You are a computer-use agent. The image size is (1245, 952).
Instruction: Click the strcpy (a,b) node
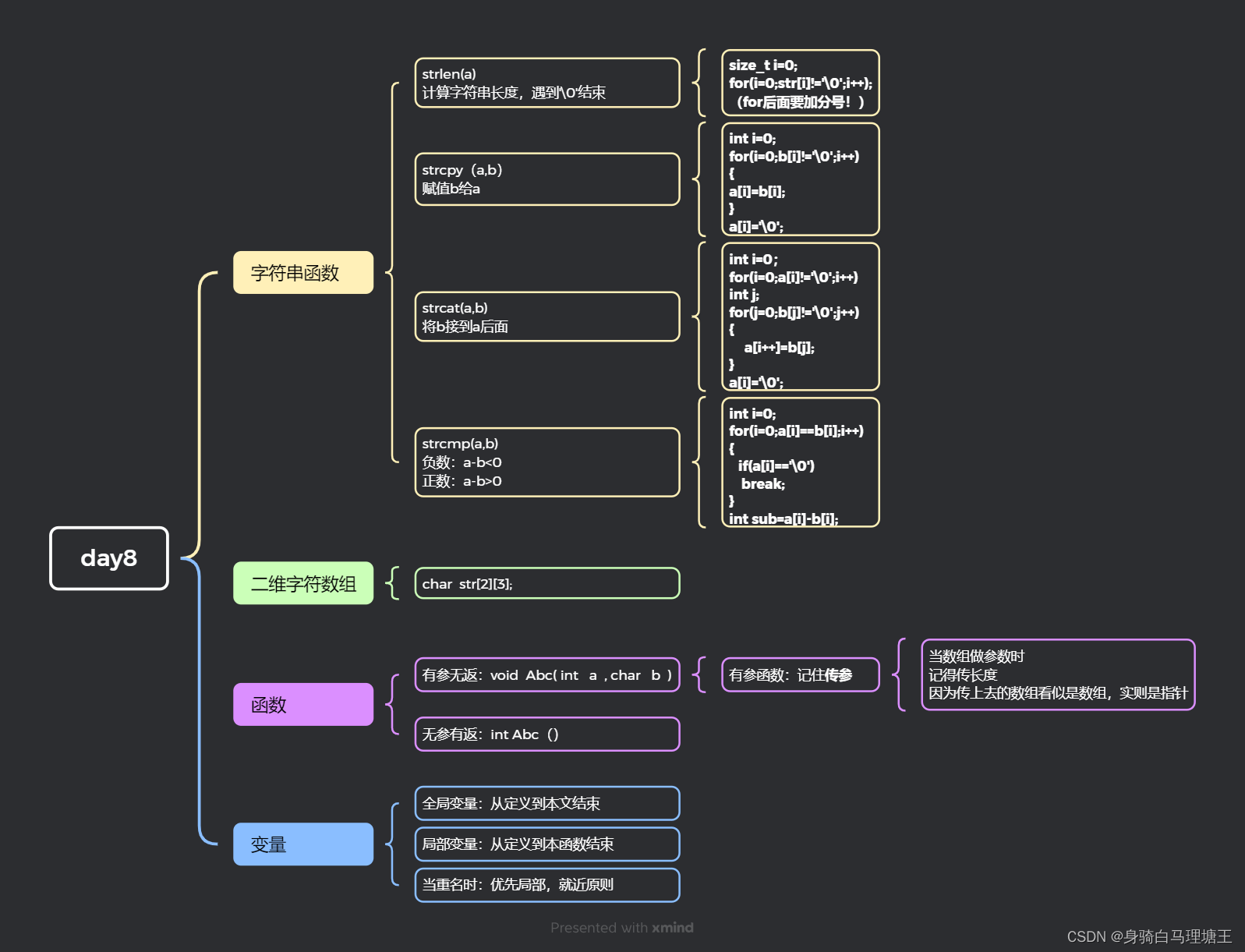(547, 179)
